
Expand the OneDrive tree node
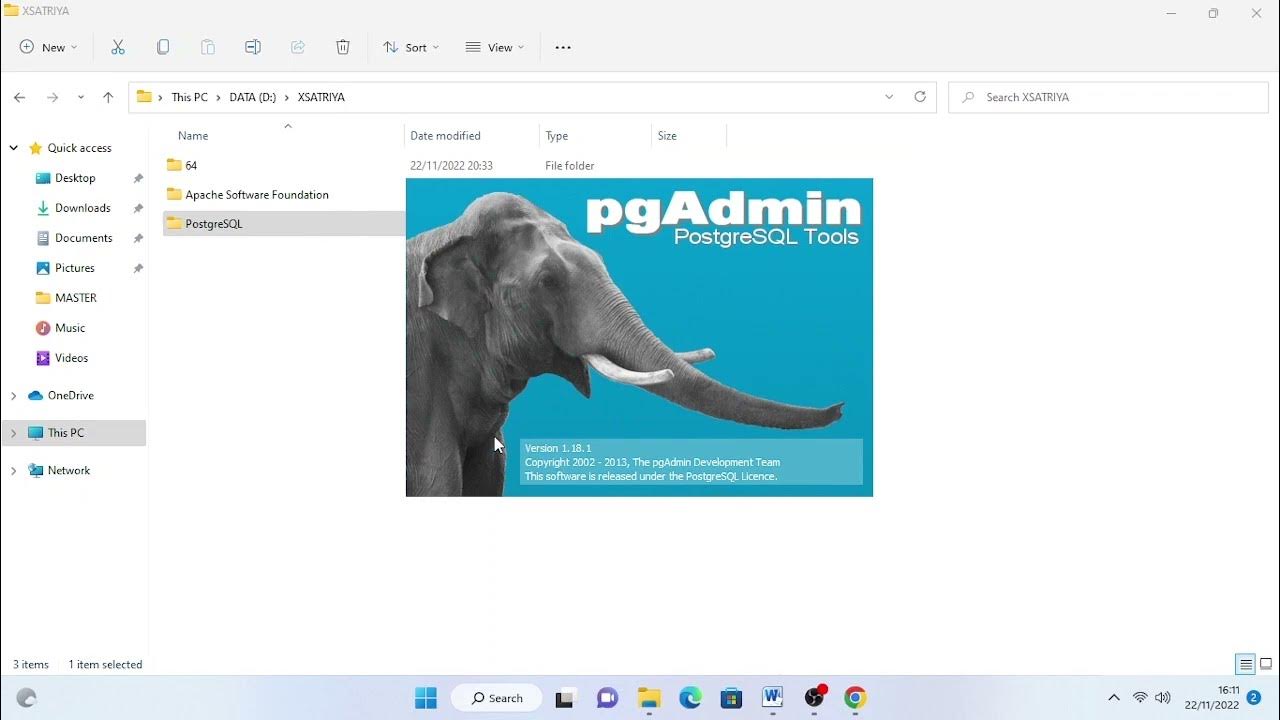(14, 396)
